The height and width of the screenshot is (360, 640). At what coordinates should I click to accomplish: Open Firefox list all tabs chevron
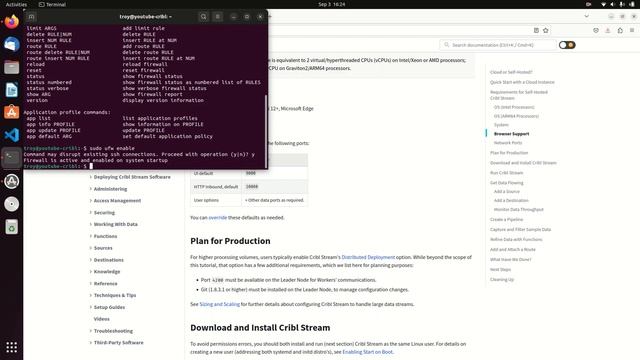tap(587, 16)
